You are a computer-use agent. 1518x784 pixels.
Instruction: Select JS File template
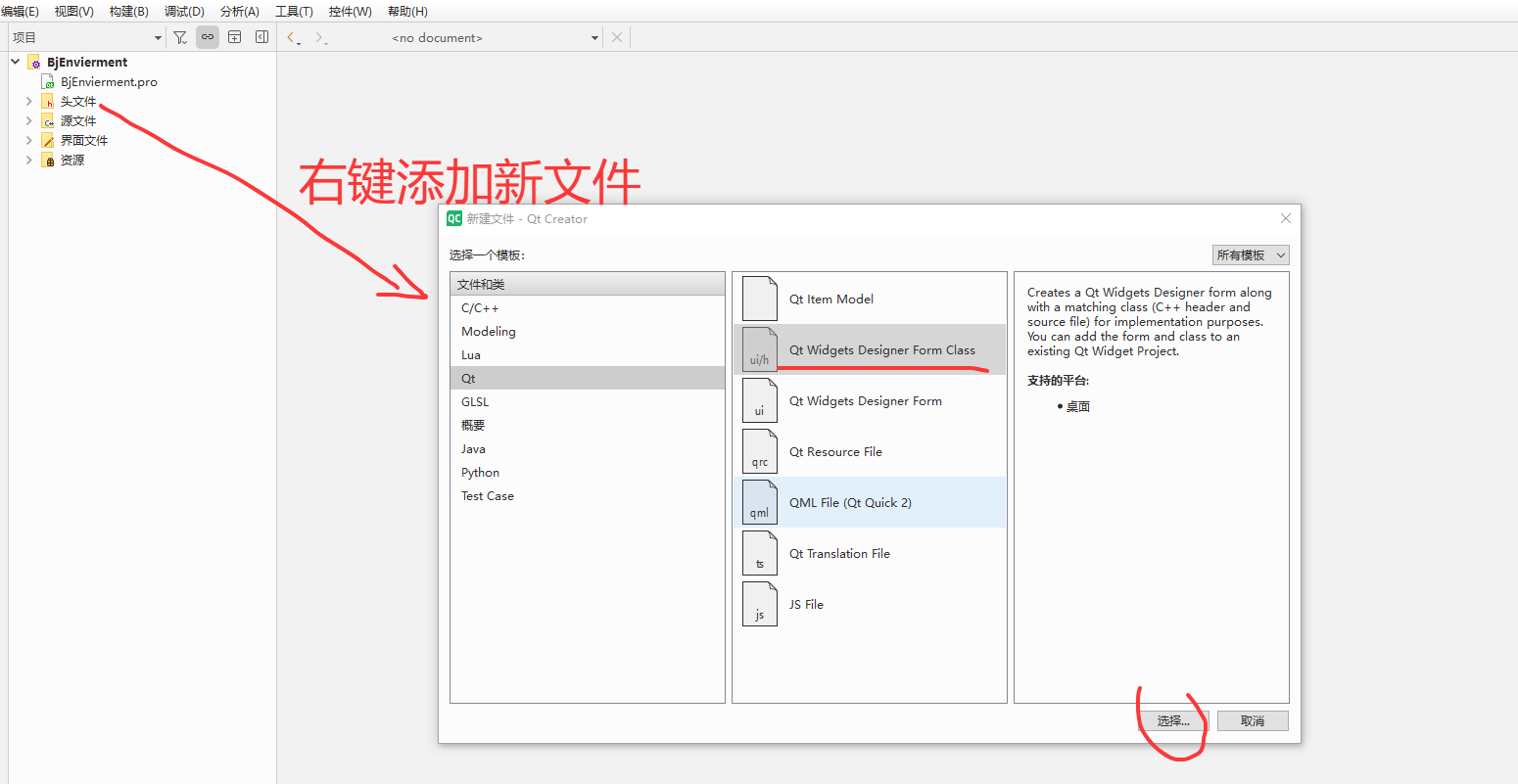(870, 604)
